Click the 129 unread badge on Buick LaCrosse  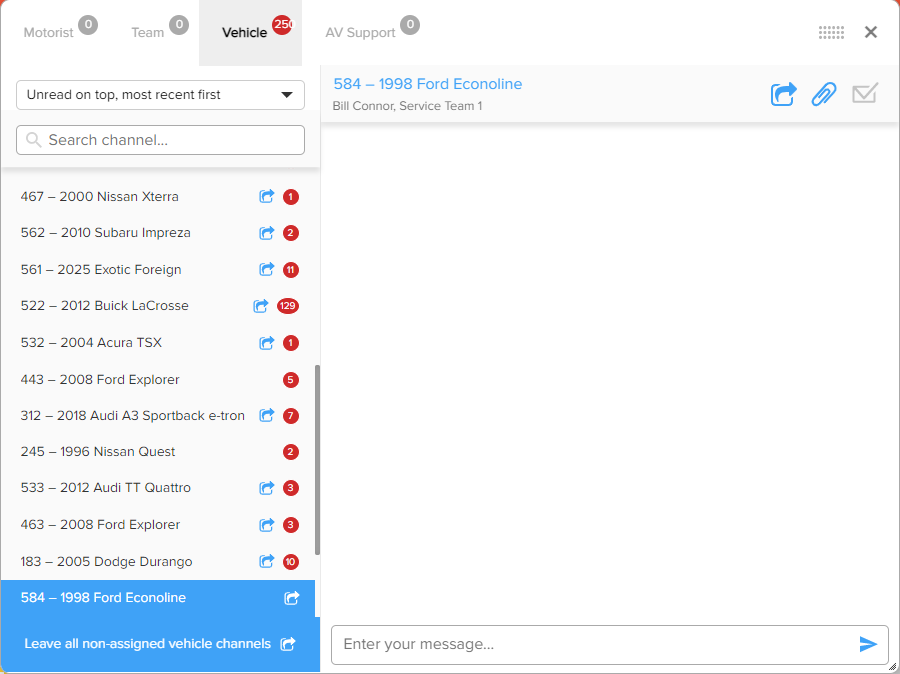tap(288, 306)
